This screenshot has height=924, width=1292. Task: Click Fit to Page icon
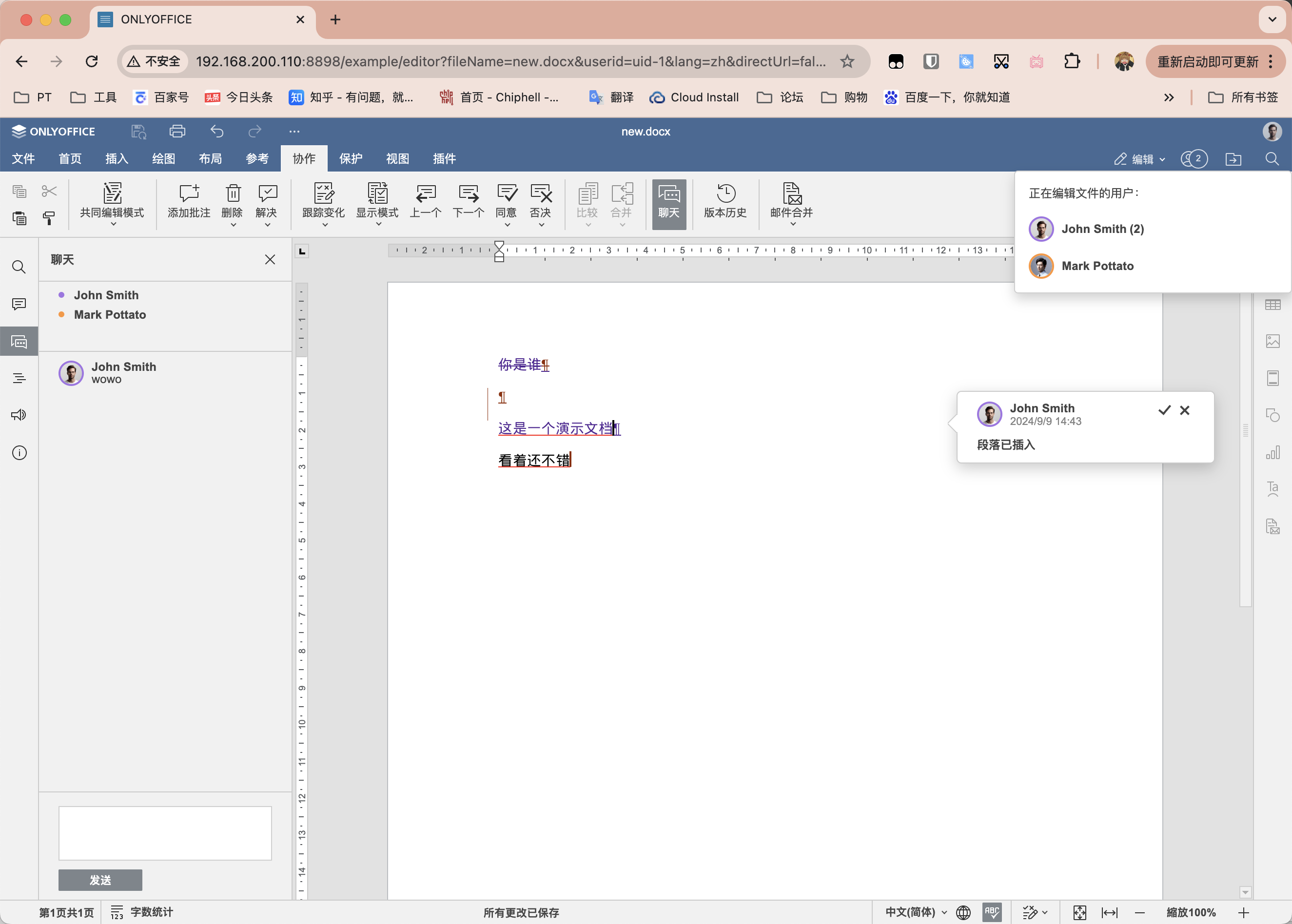[x=1080, y=912]
